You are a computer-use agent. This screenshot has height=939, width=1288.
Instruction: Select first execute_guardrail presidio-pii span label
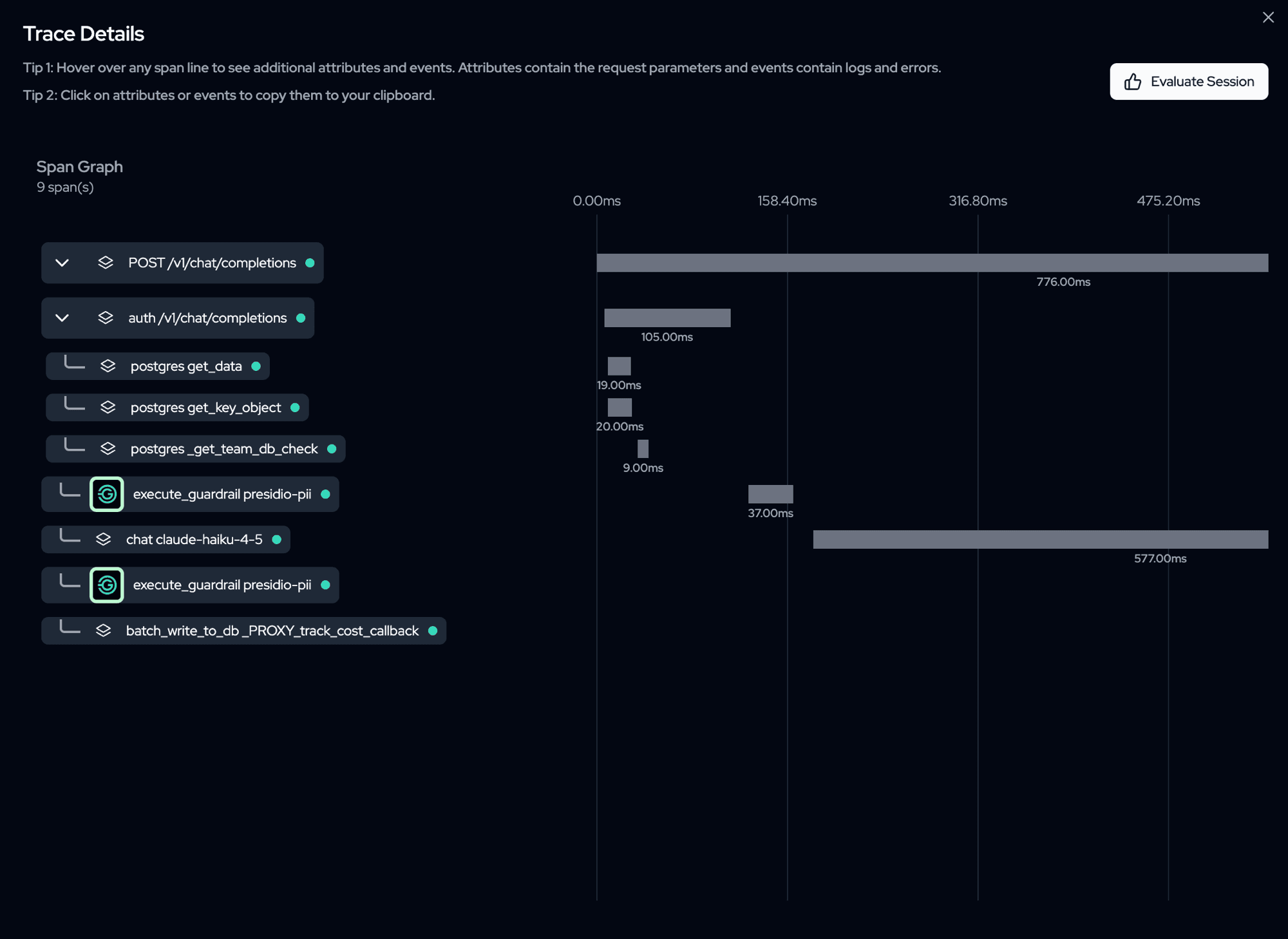pyautogui.click(x=222, y=494)
